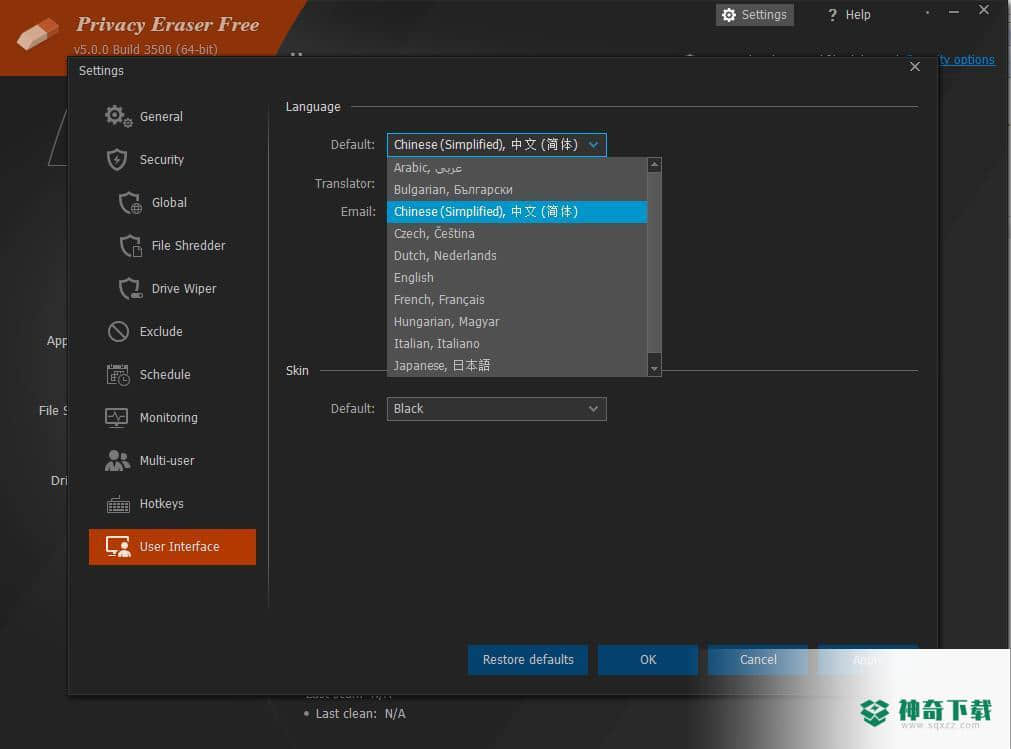Click the General gears icon
Screen dimensions: 1011x749
tap(118, 116)
